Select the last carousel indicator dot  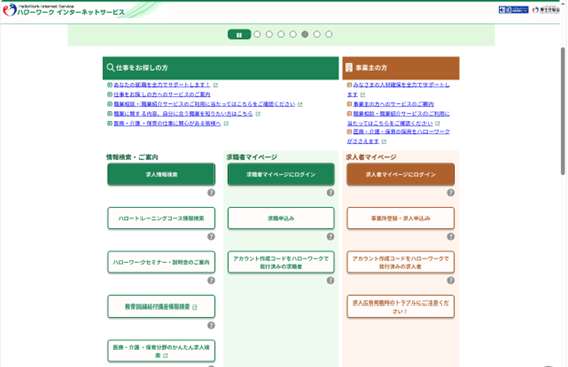point(329,34)
